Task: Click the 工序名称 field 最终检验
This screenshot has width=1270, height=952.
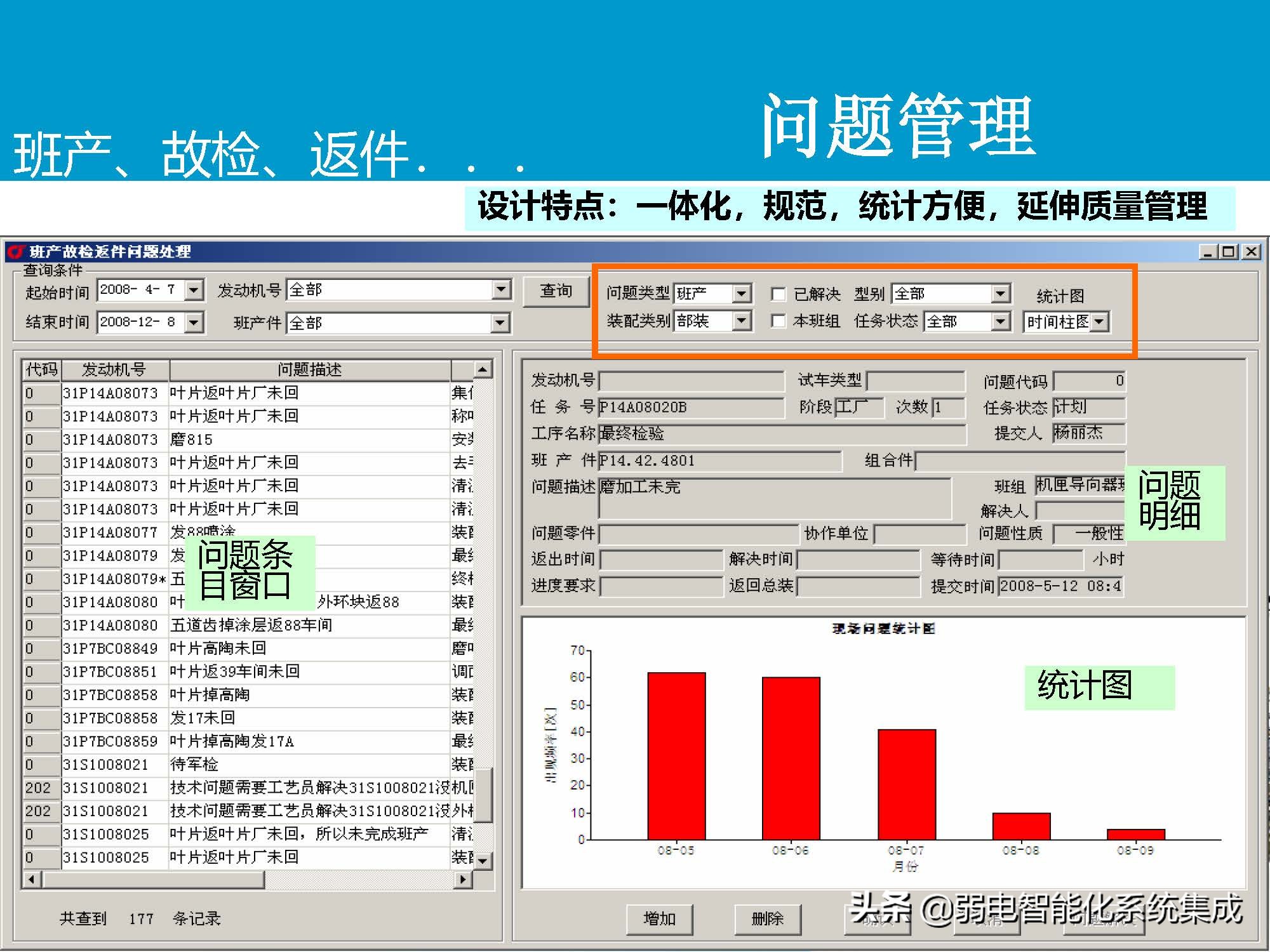Action: pyautogui.click(x=782, y=434)
